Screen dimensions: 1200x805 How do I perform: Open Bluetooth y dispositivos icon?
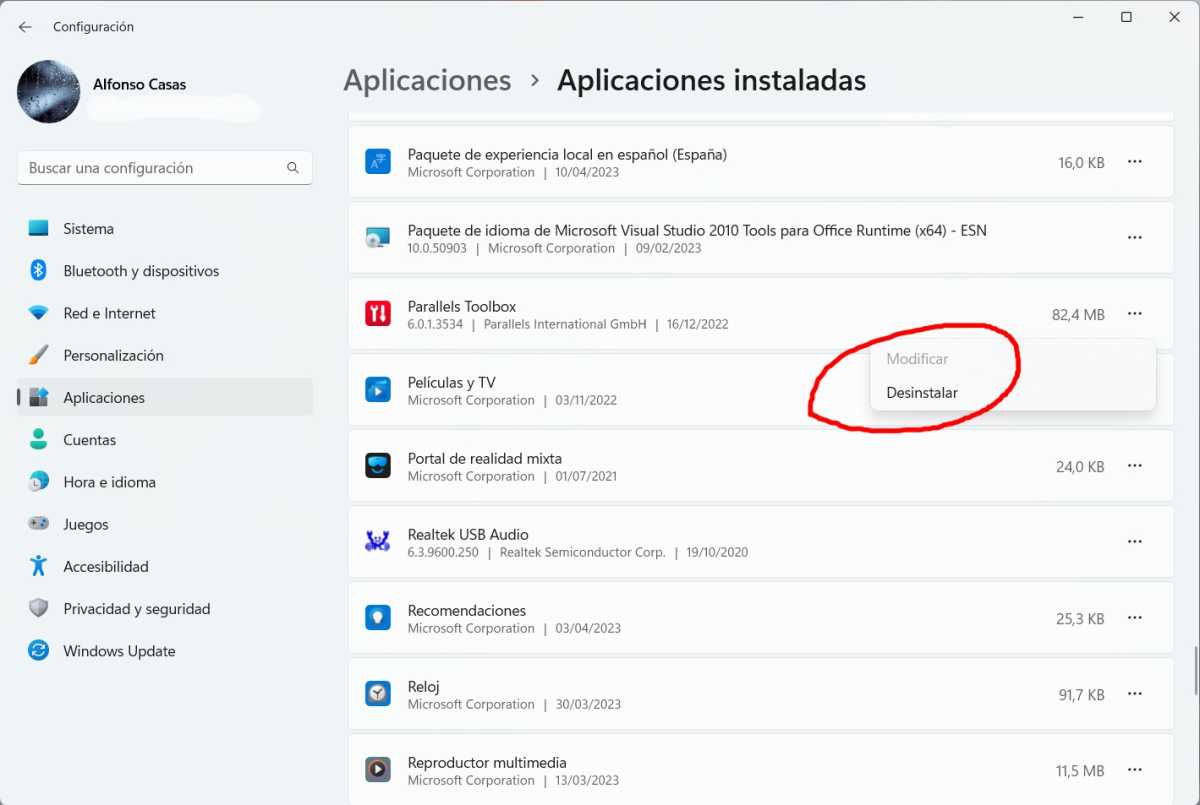(x=39, y=271)
